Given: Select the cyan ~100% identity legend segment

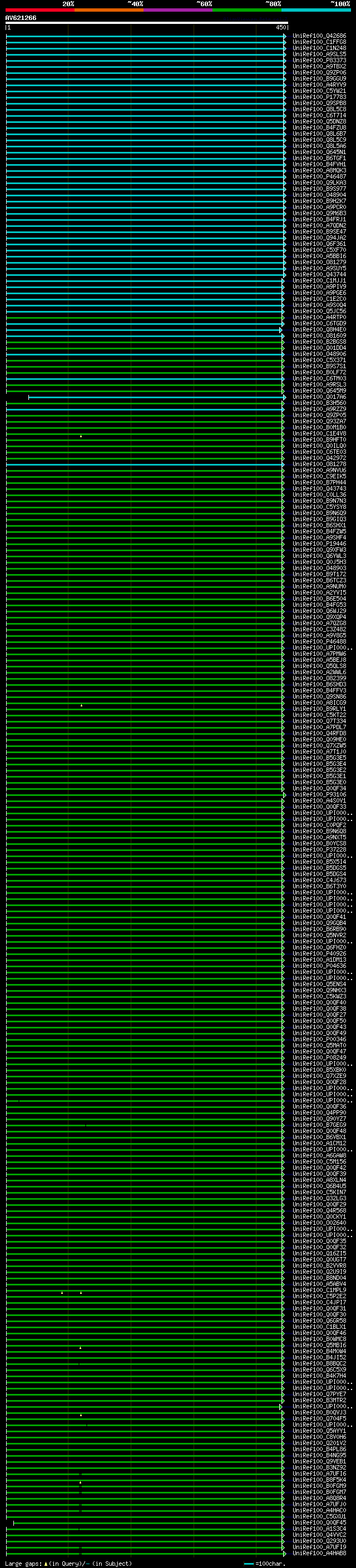Looking at the screenshot, I should (x=316, y=10).
